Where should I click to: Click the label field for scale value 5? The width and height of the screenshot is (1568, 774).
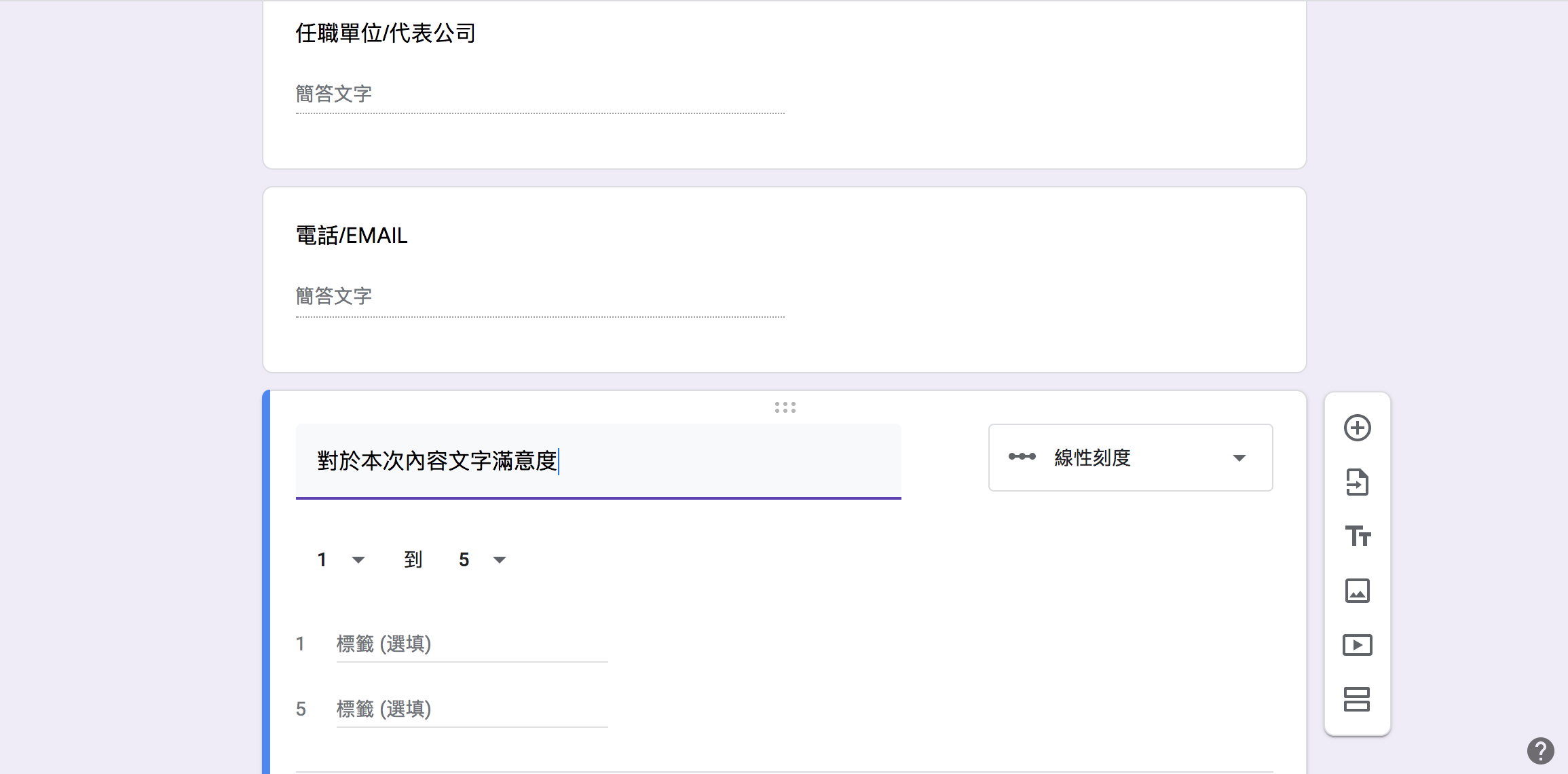coord(471,709)
